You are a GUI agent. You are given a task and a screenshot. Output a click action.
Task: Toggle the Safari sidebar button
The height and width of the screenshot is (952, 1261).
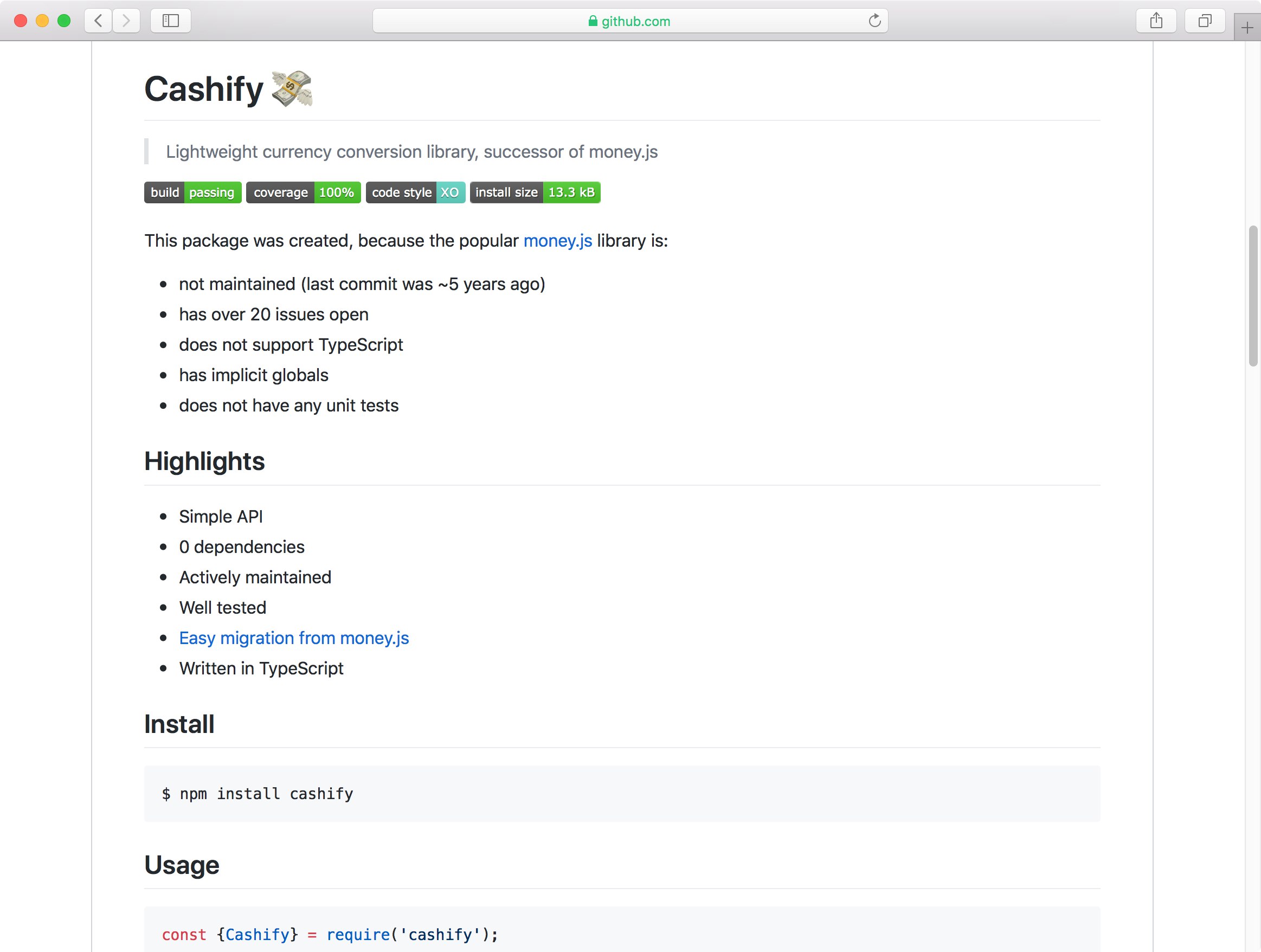(170, 21)
